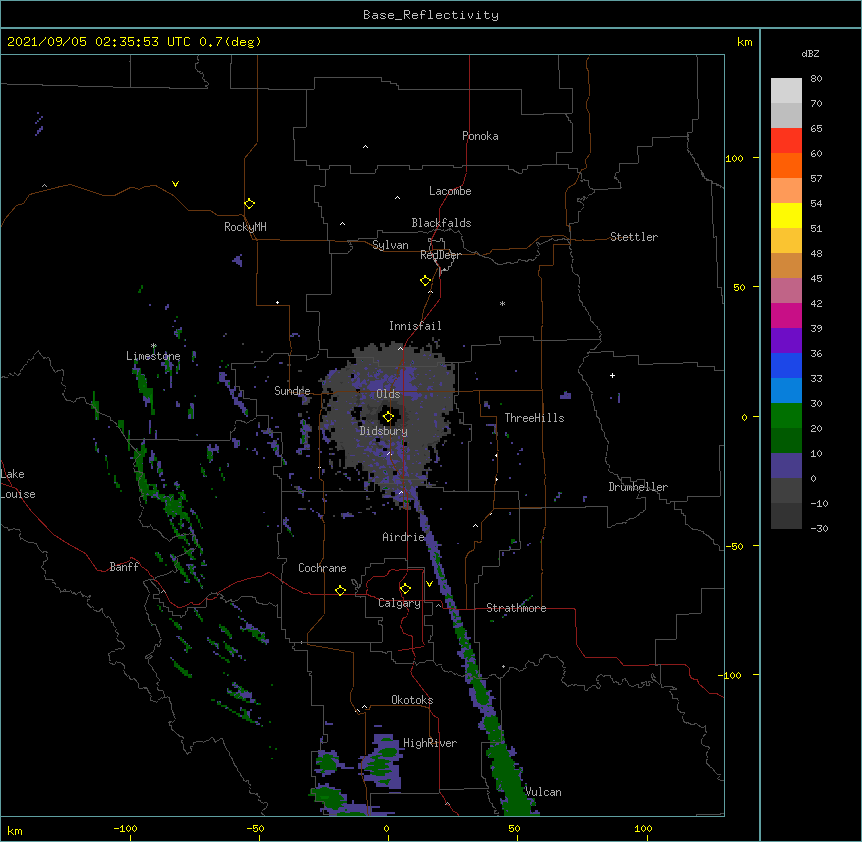
Task: Pick the slate-purple 0–10 dBZ legend swatch
Action: click(x=786, y=466)
